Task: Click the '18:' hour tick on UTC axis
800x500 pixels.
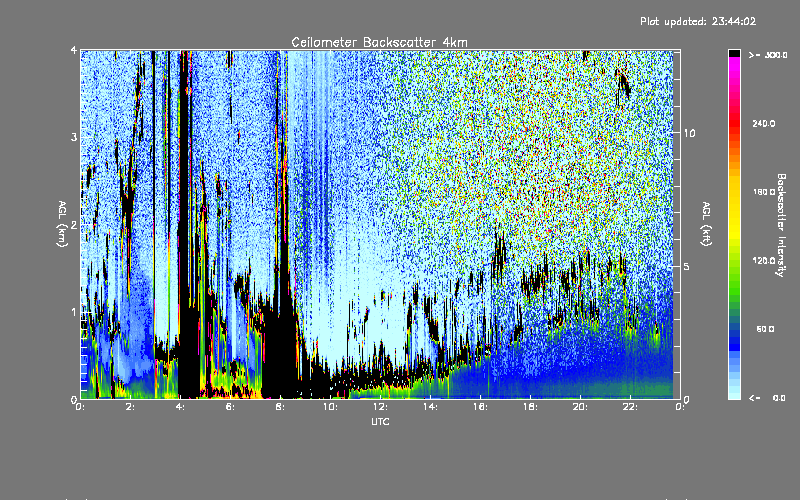Action: click(x=530, y=407)
